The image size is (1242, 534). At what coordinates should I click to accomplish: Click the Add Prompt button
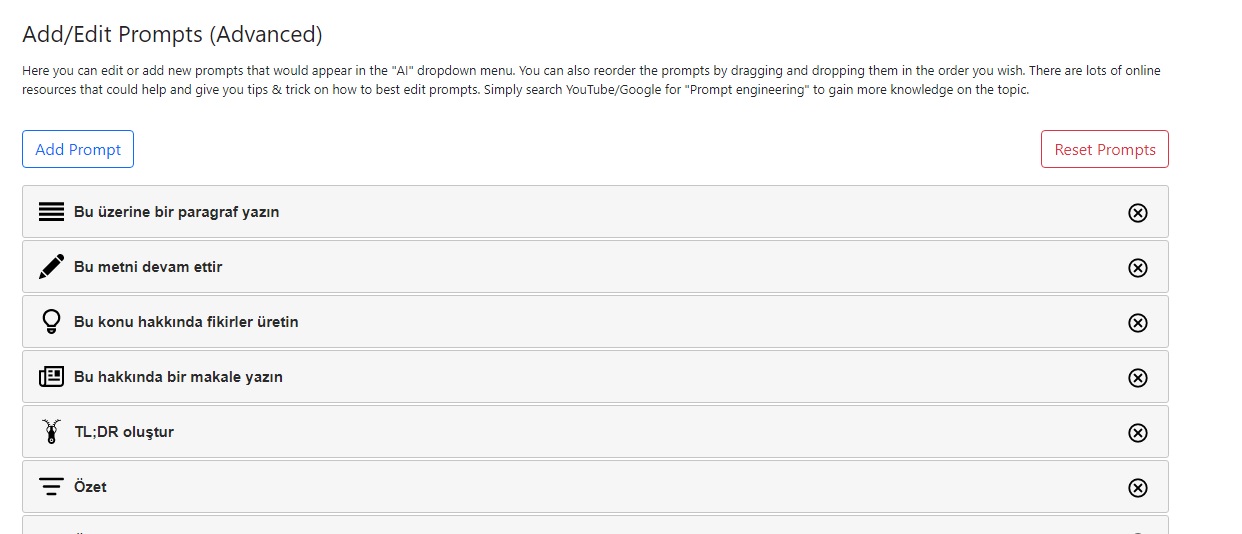(x=78, y=149)
